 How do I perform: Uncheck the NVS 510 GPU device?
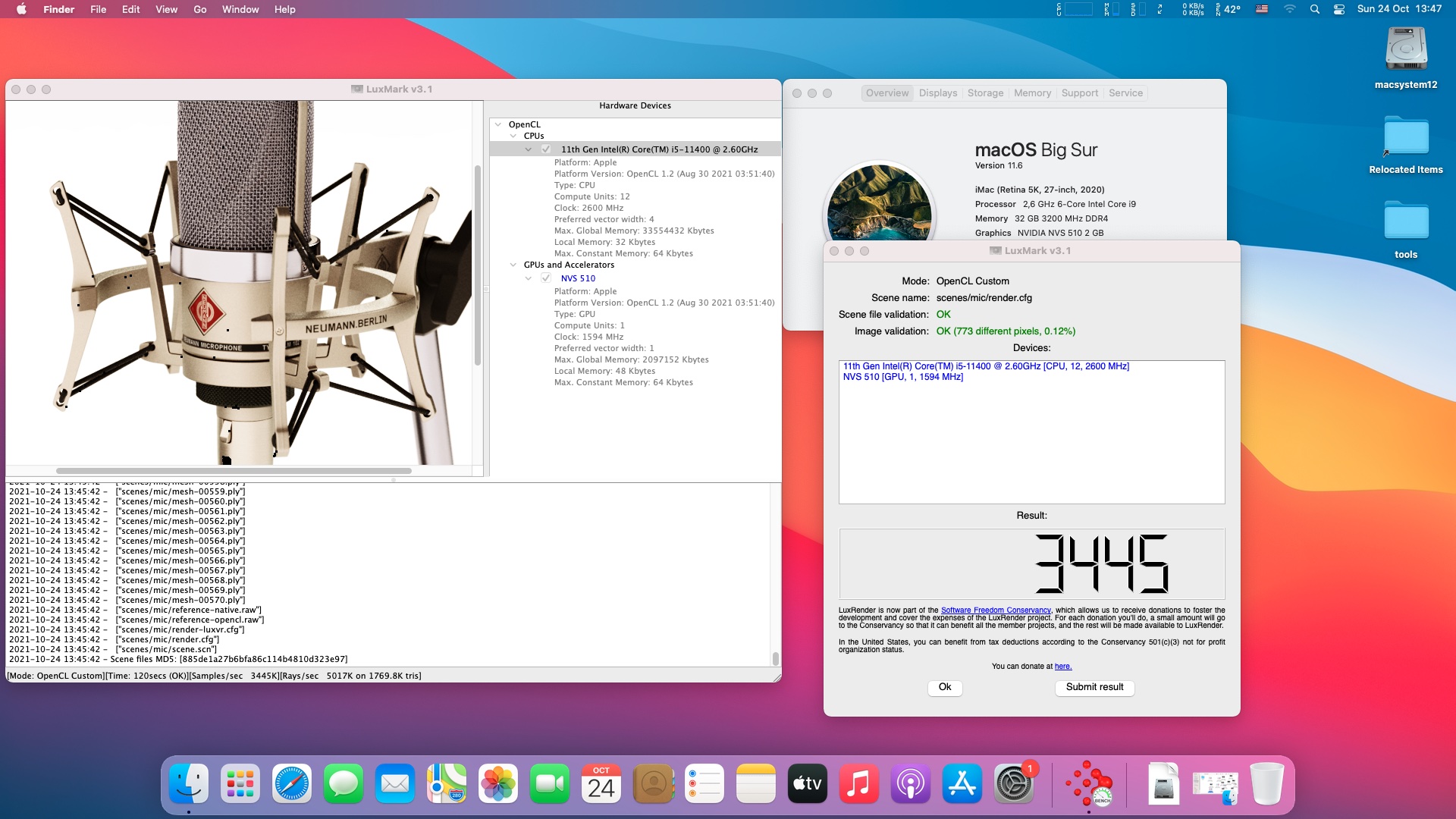point(546,278)
